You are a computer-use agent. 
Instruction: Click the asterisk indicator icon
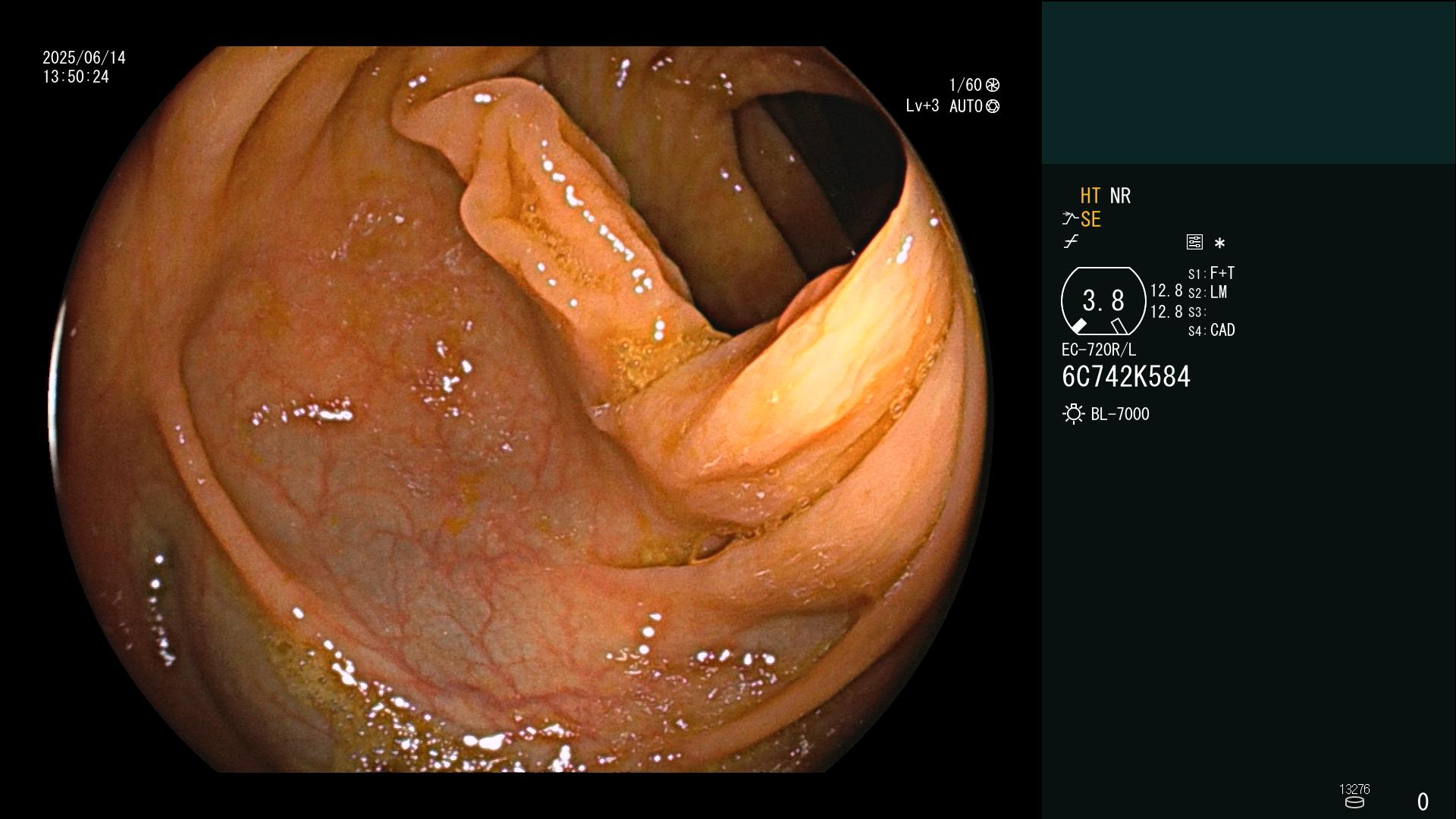coord(1219,243)
